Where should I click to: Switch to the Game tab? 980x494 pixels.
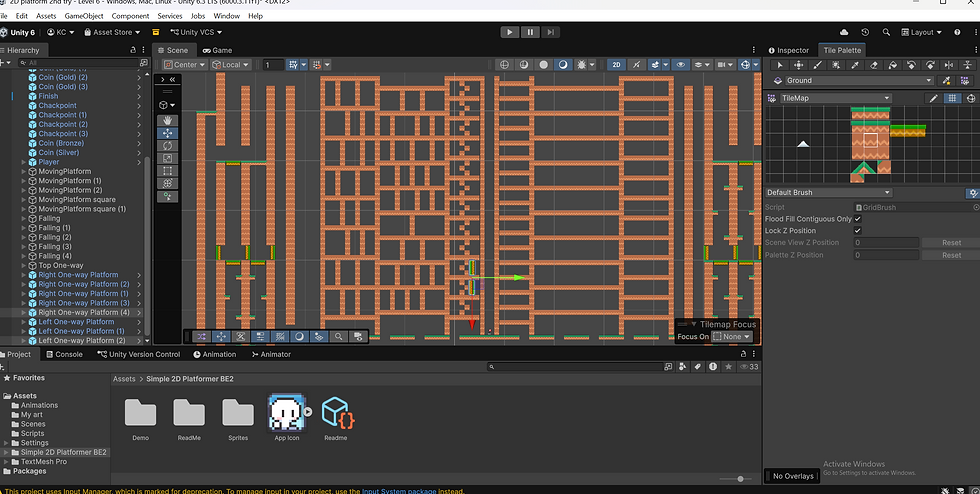pyautogui.click(x=217, y=50)
